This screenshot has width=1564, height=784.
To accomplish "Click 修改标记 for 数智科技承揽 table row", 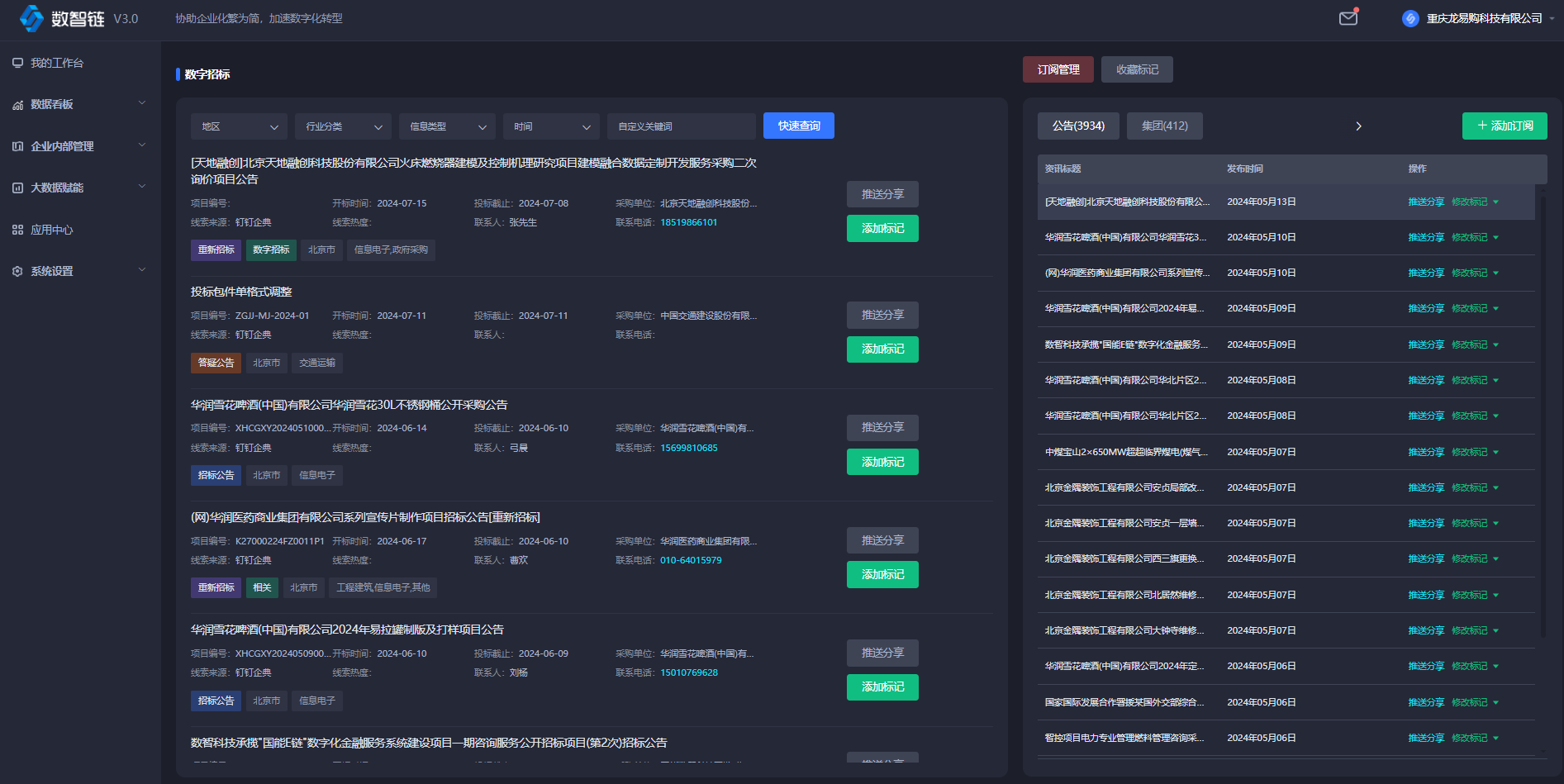I will [1469, 345].
